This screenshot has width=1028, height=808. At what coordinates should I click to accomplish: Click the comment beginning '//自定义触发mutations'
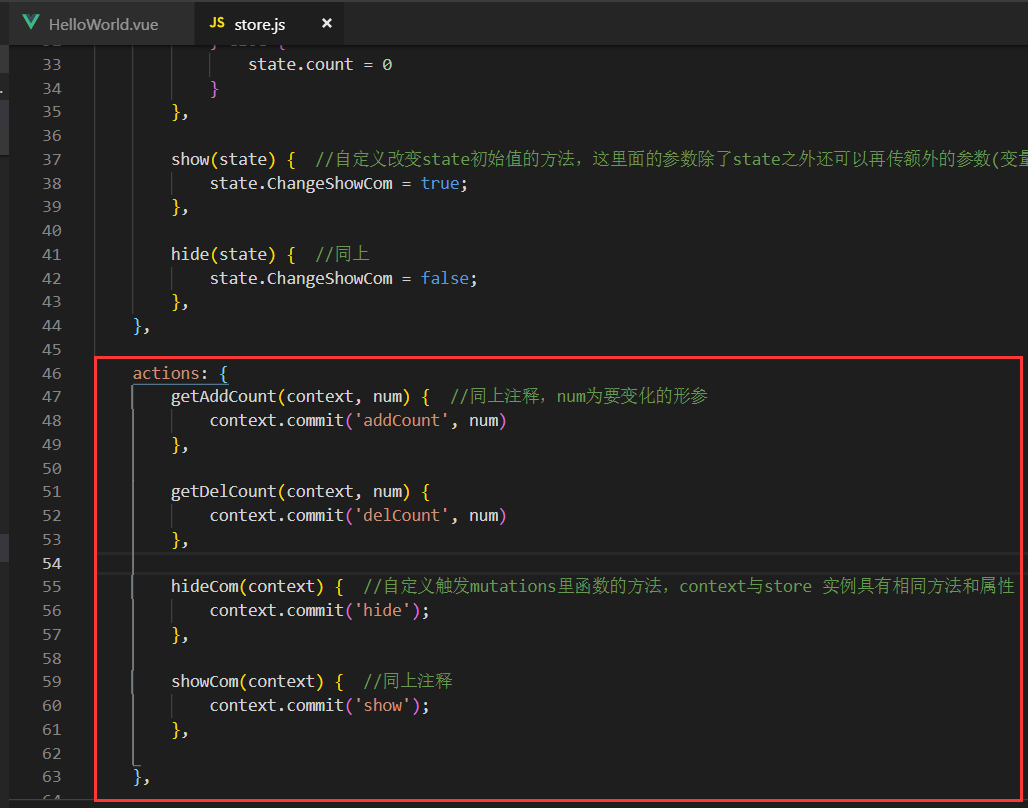pos(689,586)
